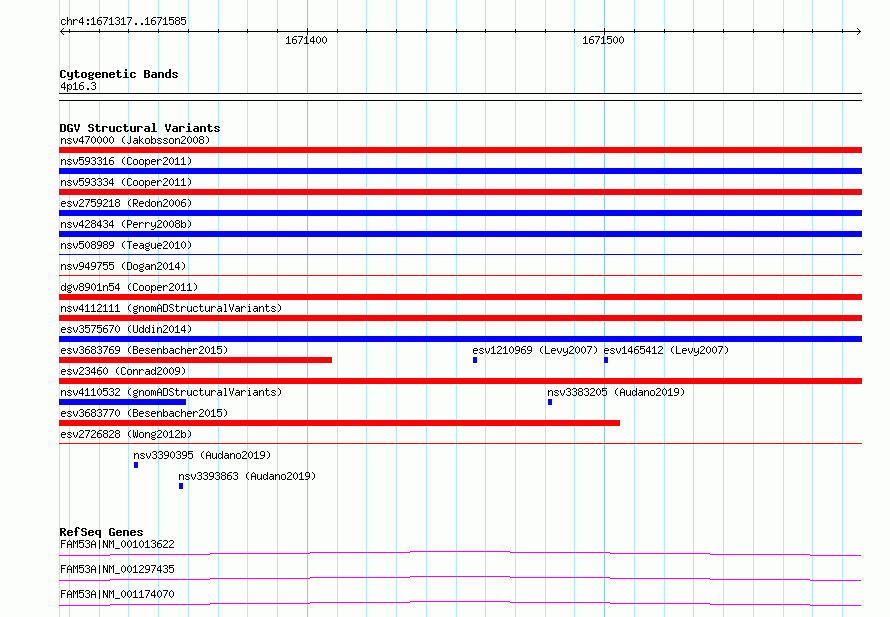
Task: Open FAM53A|NM_001174070 gene label
Action: [117, 594]
